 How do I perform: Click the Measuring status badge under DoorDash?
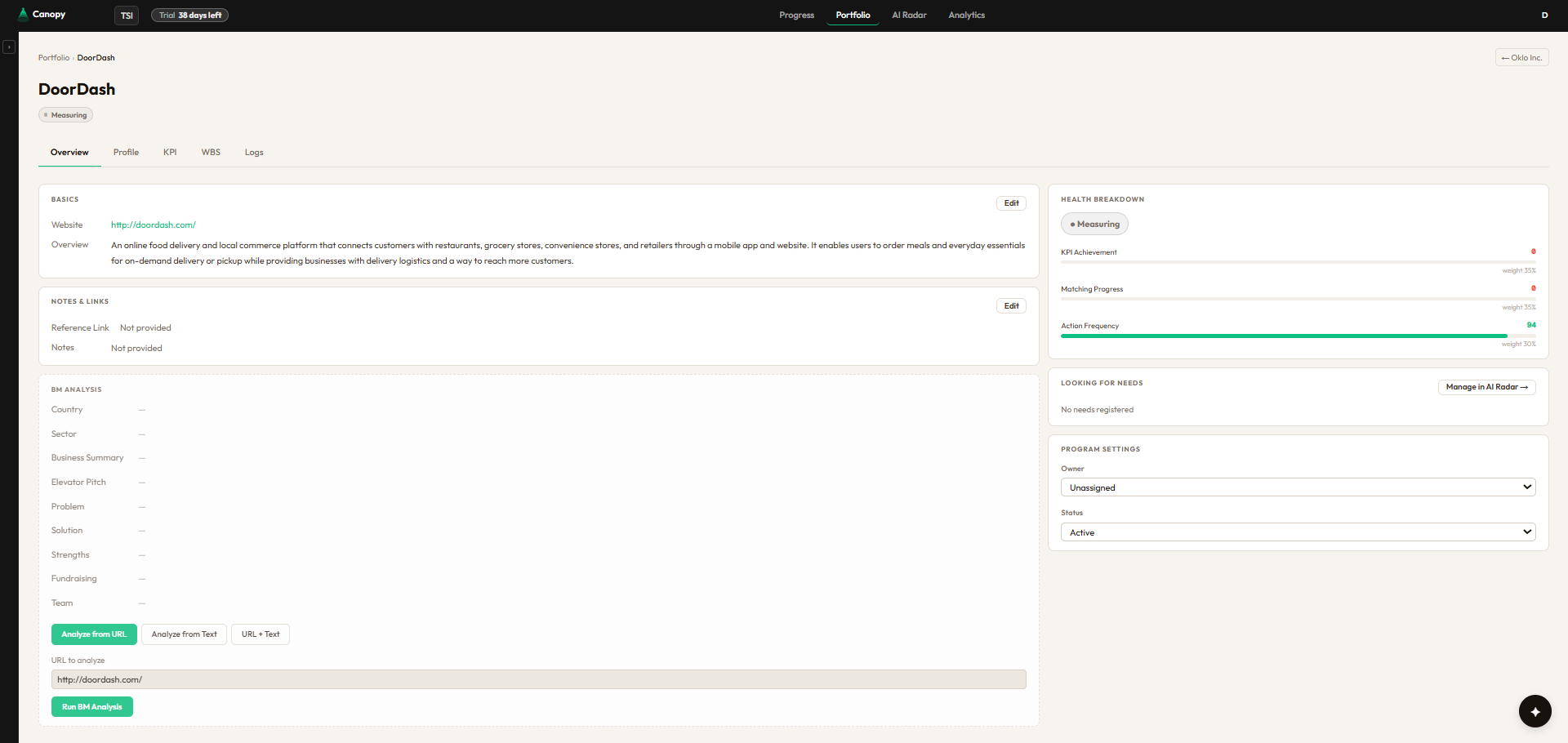coord(65,115)
